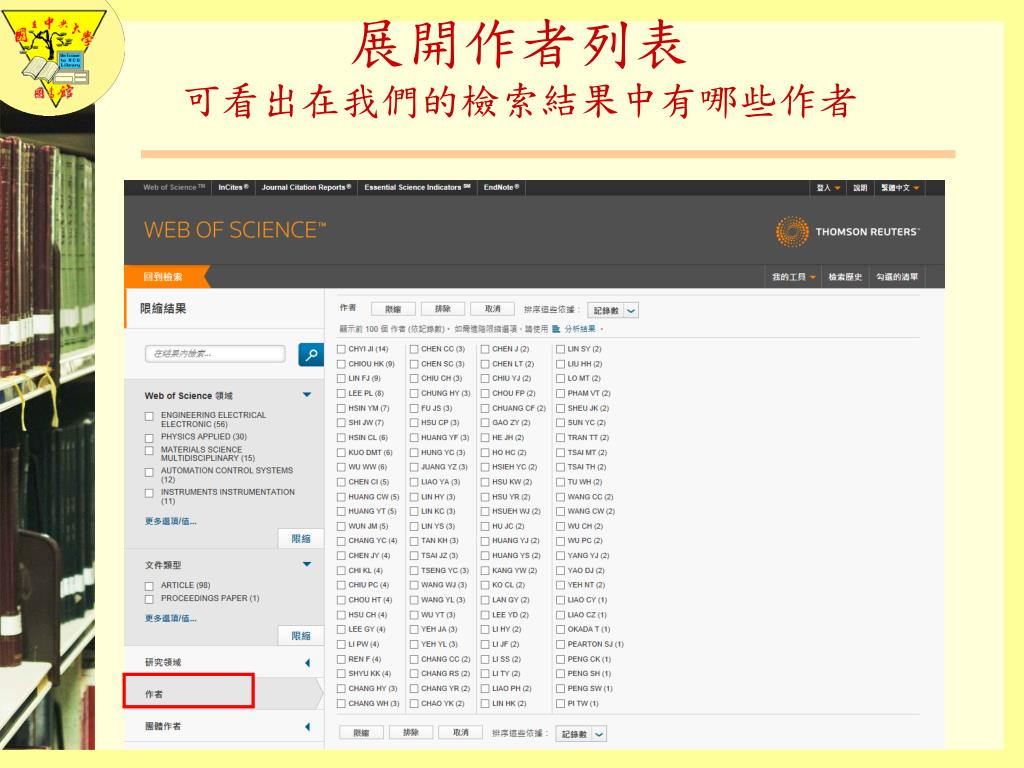Check PROCEEDINGS PAPER (1) checkbox

pos(149,599)
